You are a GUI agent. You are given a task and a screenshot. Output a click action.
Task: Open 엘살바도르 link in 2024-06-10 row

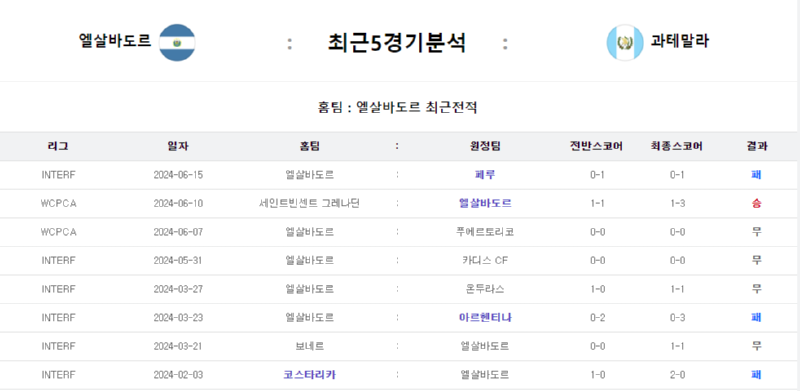pos(485,204)
